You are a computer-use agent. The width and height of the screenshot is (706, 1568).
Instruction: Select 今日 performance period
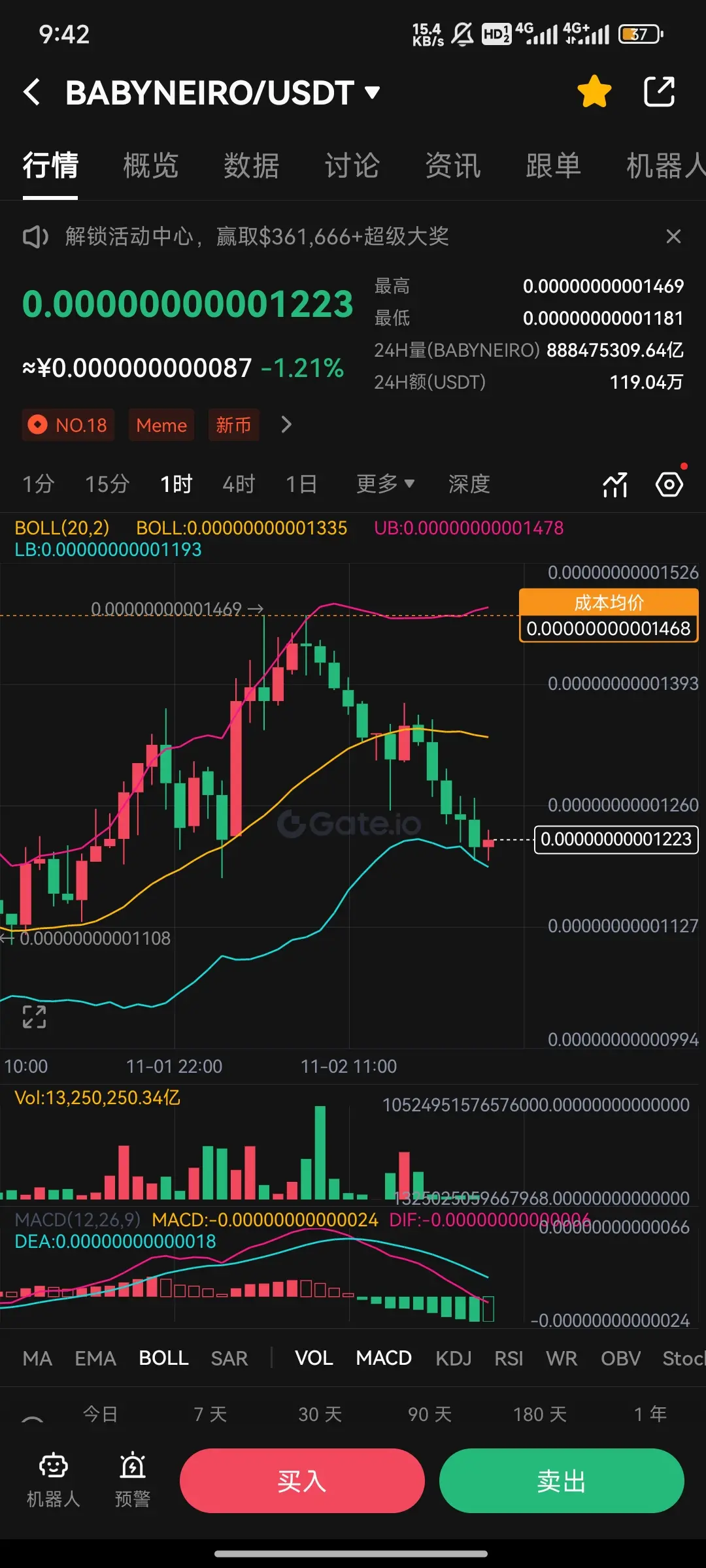(x=100, y=1414)
